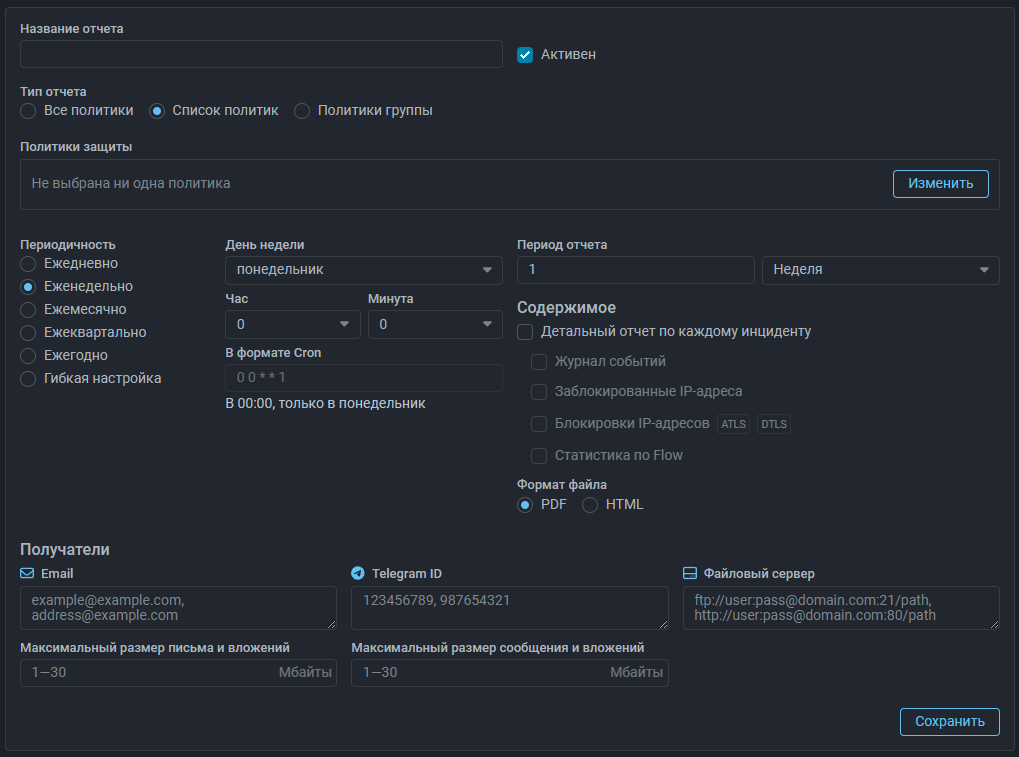This screenshot has width=1019, height=757.
Task: Click the Telegram ID text area
Action: 509,608
